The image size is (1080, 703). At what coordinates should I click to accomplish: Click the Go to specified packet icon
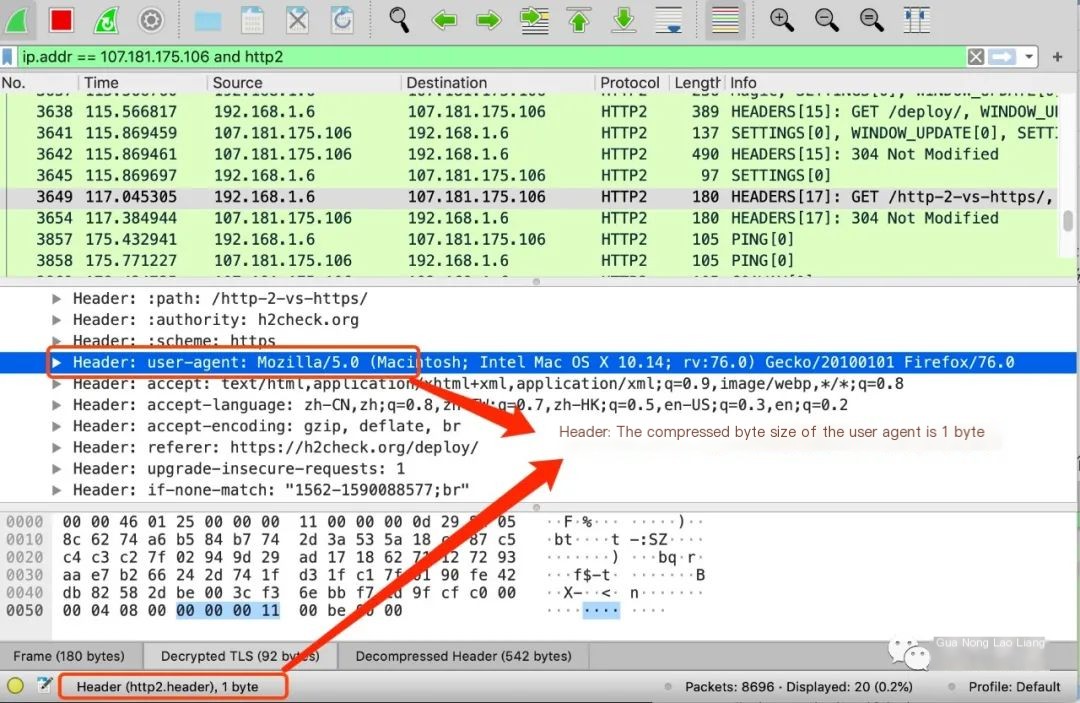534,20
